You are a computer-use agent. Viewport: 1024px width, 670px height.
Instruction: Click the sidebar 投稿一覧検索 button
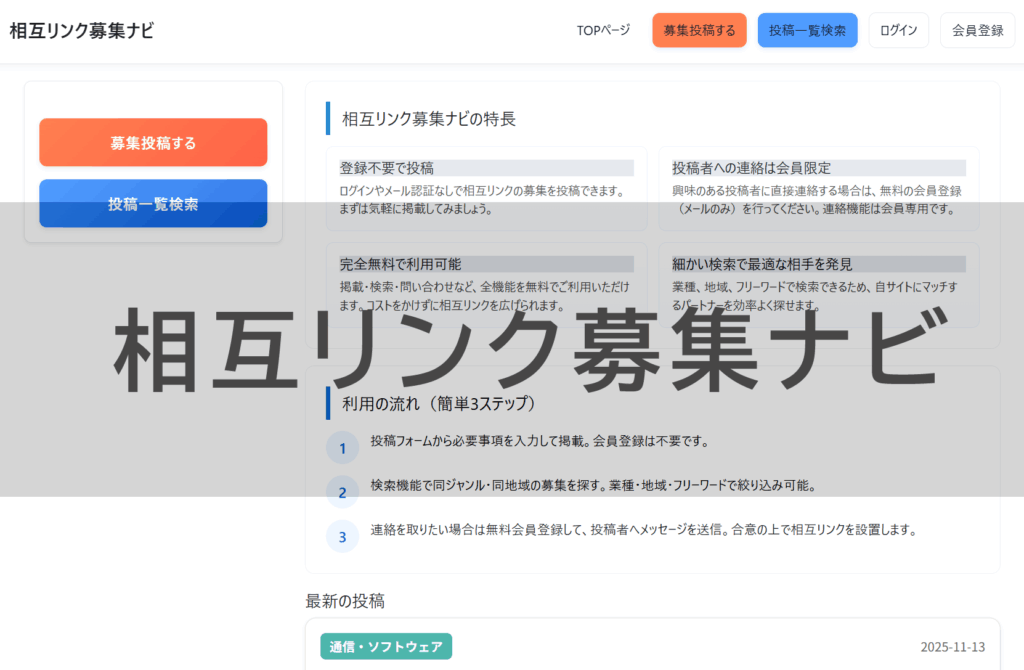pyautogui.click(x=153, y=204)
